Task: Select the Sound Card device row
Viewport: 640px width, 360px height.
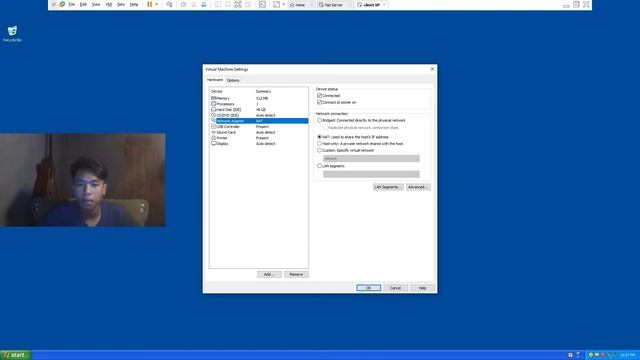Action: pos(259,132)
